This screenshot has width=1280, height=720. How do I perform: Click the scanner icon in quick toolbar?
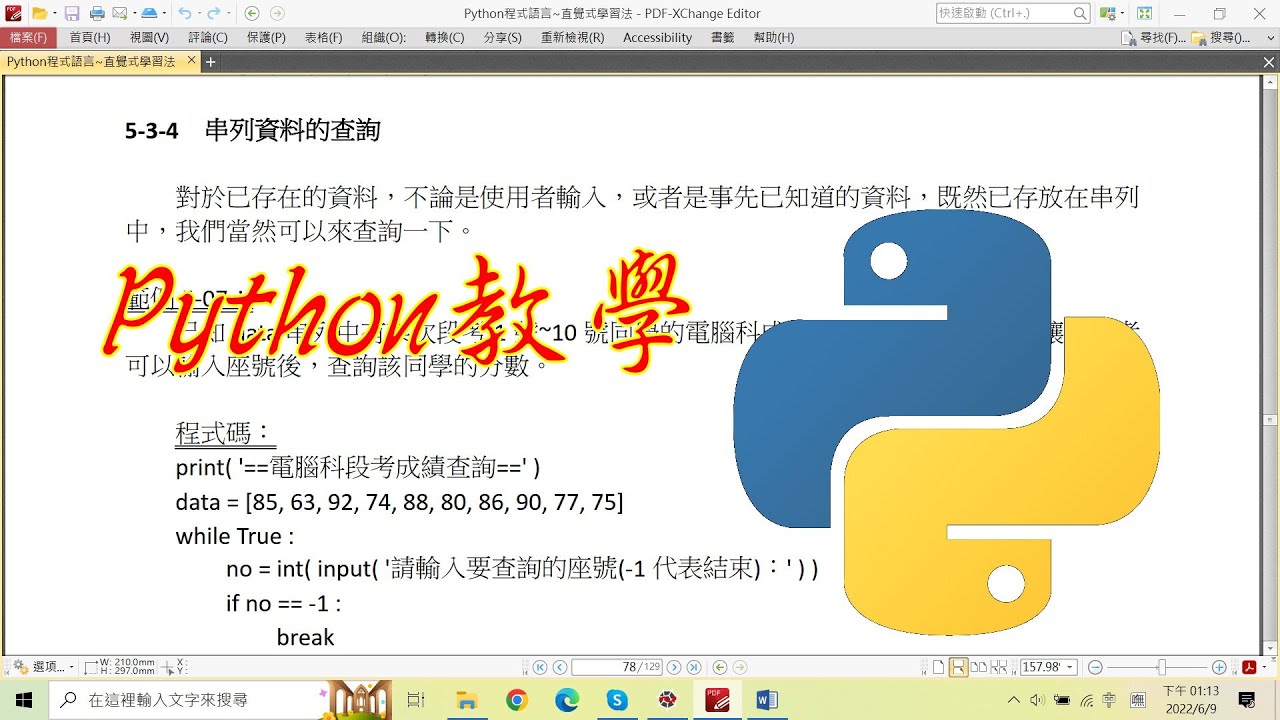tap(148, 13)
